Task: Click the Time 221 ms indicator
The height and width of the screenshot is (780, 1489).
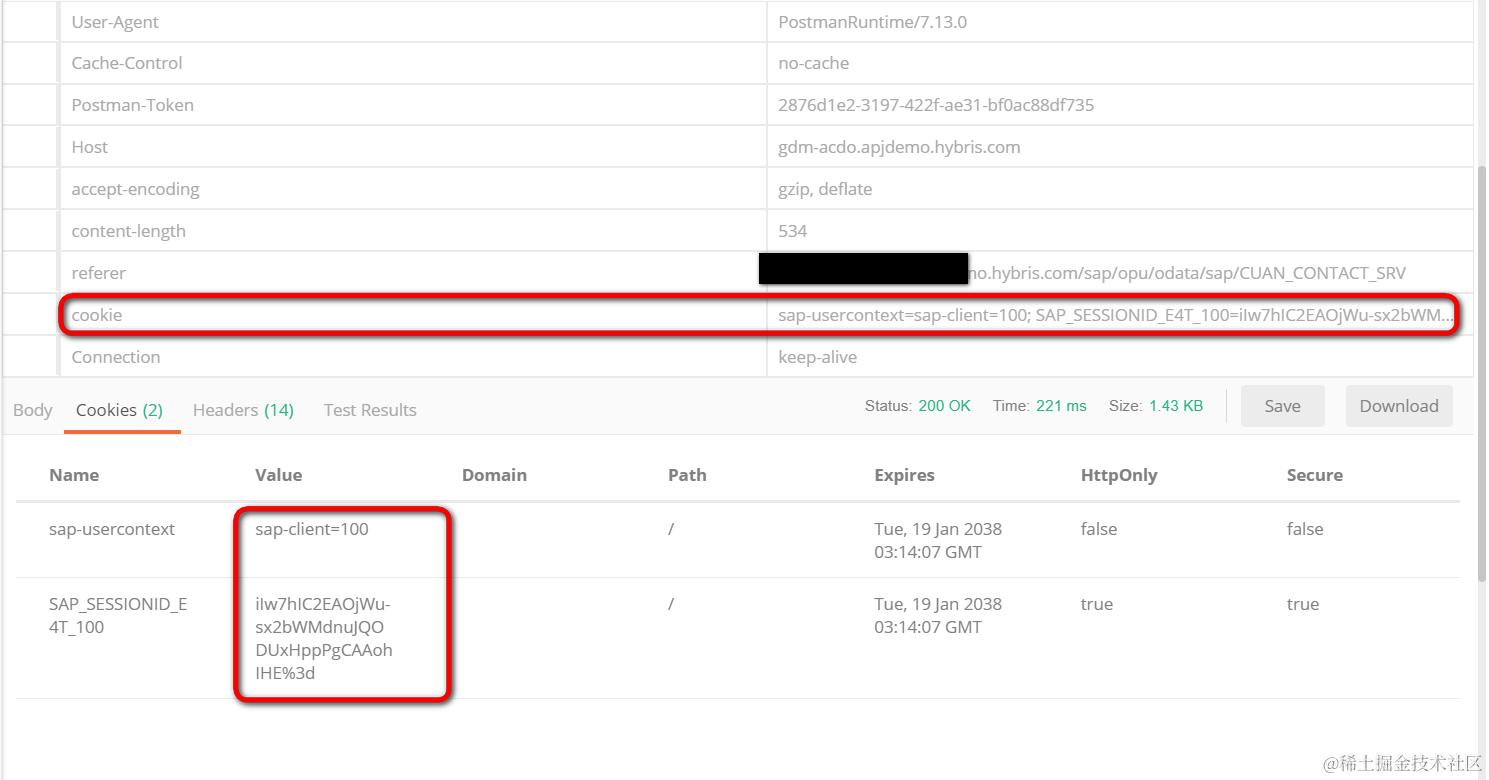Action: [x=1040, y=406]
